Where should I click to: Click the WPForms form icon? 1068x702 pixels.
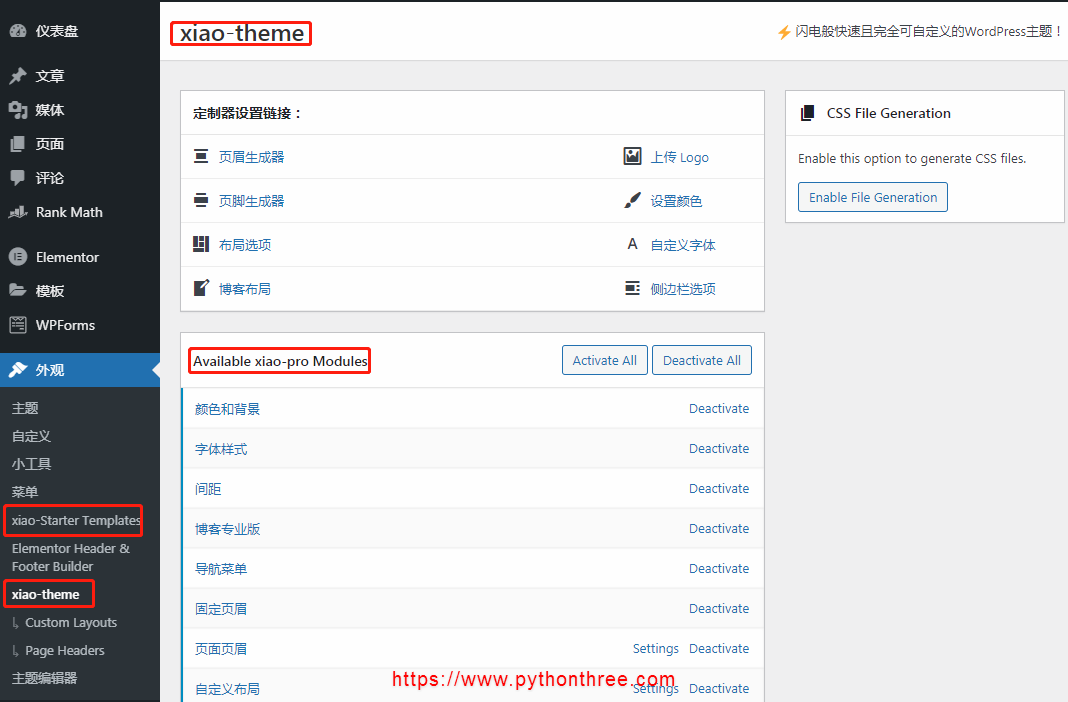(x=18, y=325)
